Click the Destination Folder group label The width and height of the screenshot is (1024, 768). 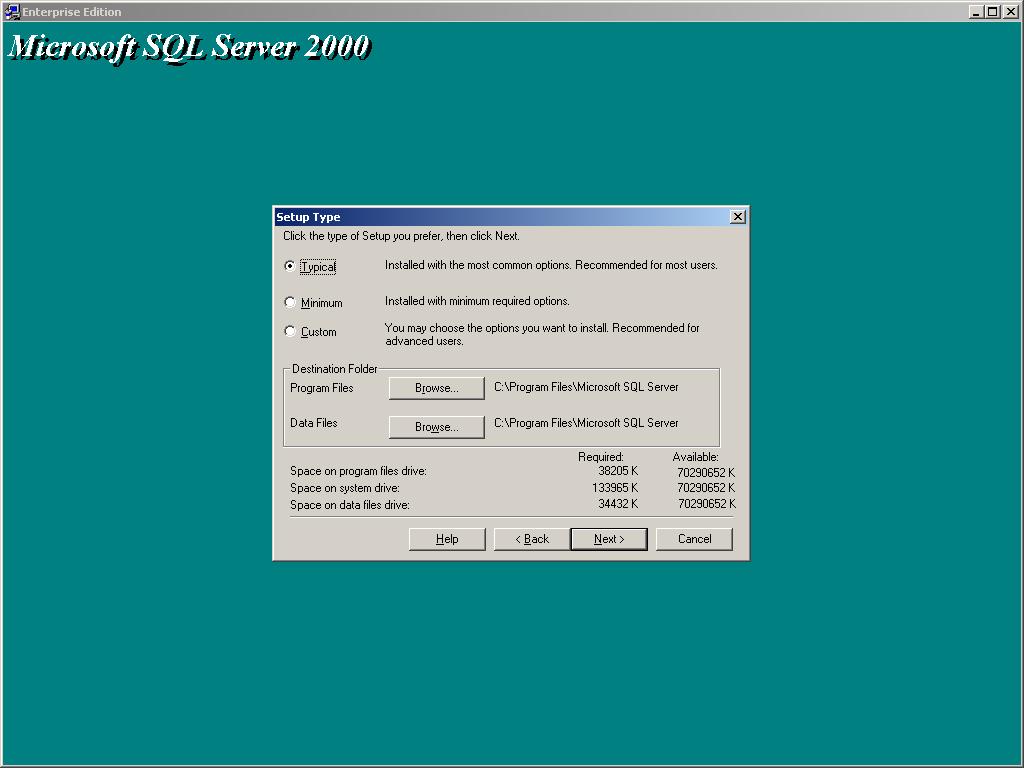click(x=334, y=369)
